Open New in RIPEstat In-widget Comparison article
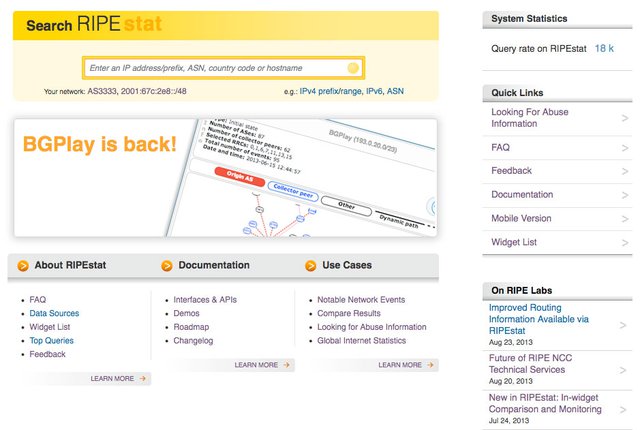 pyautogui.click(x=545, y=403)
